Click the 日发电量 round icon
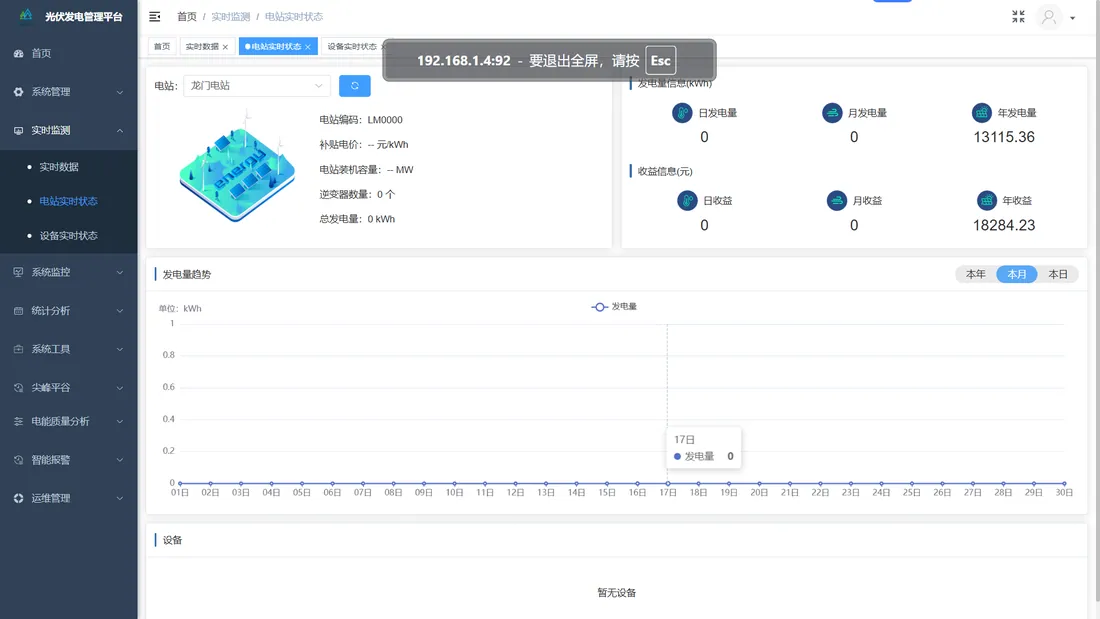The image size is (1100, 619). [682, 112]
